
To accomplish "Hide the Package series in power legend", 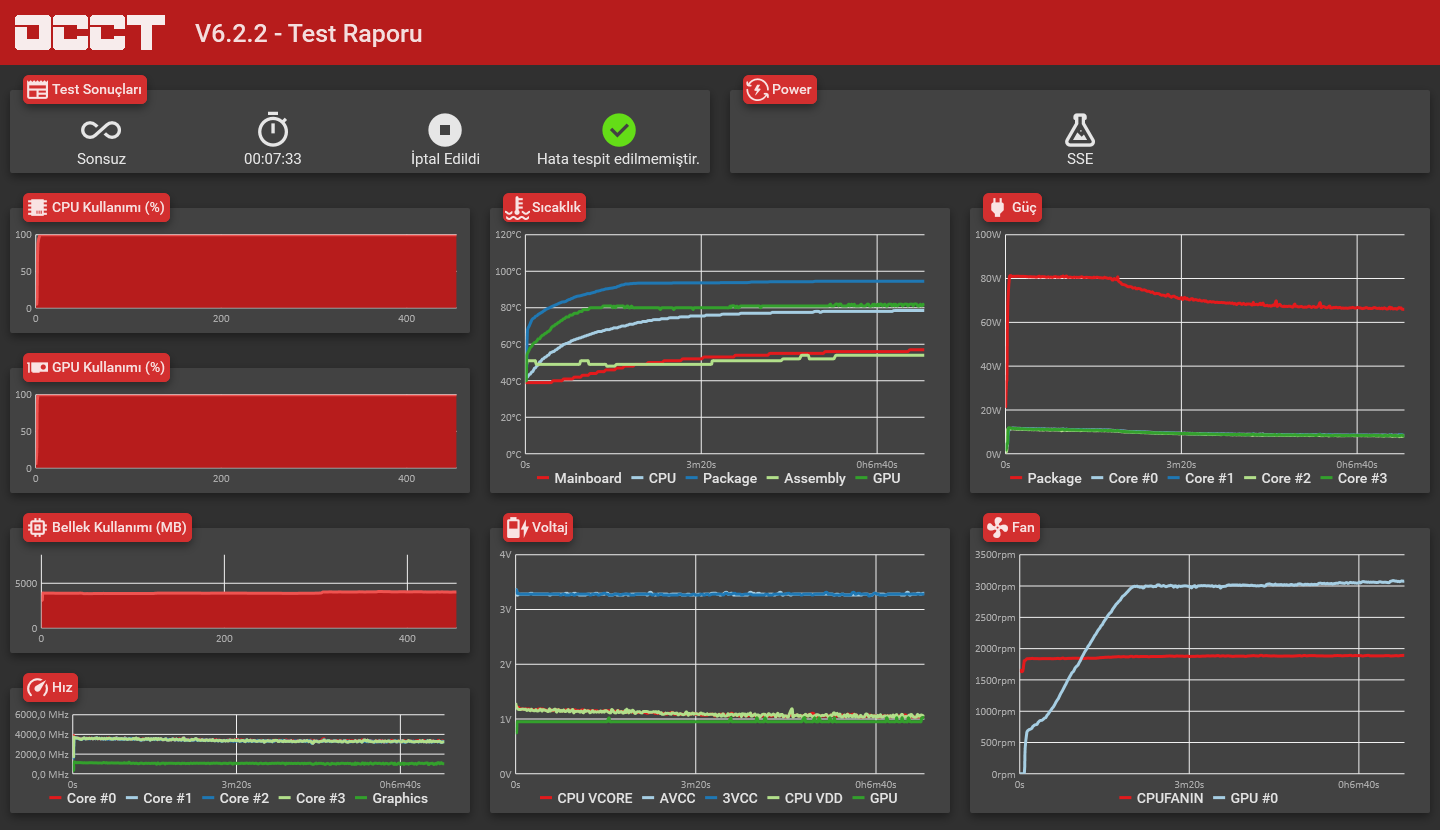I will [1046, 478].
